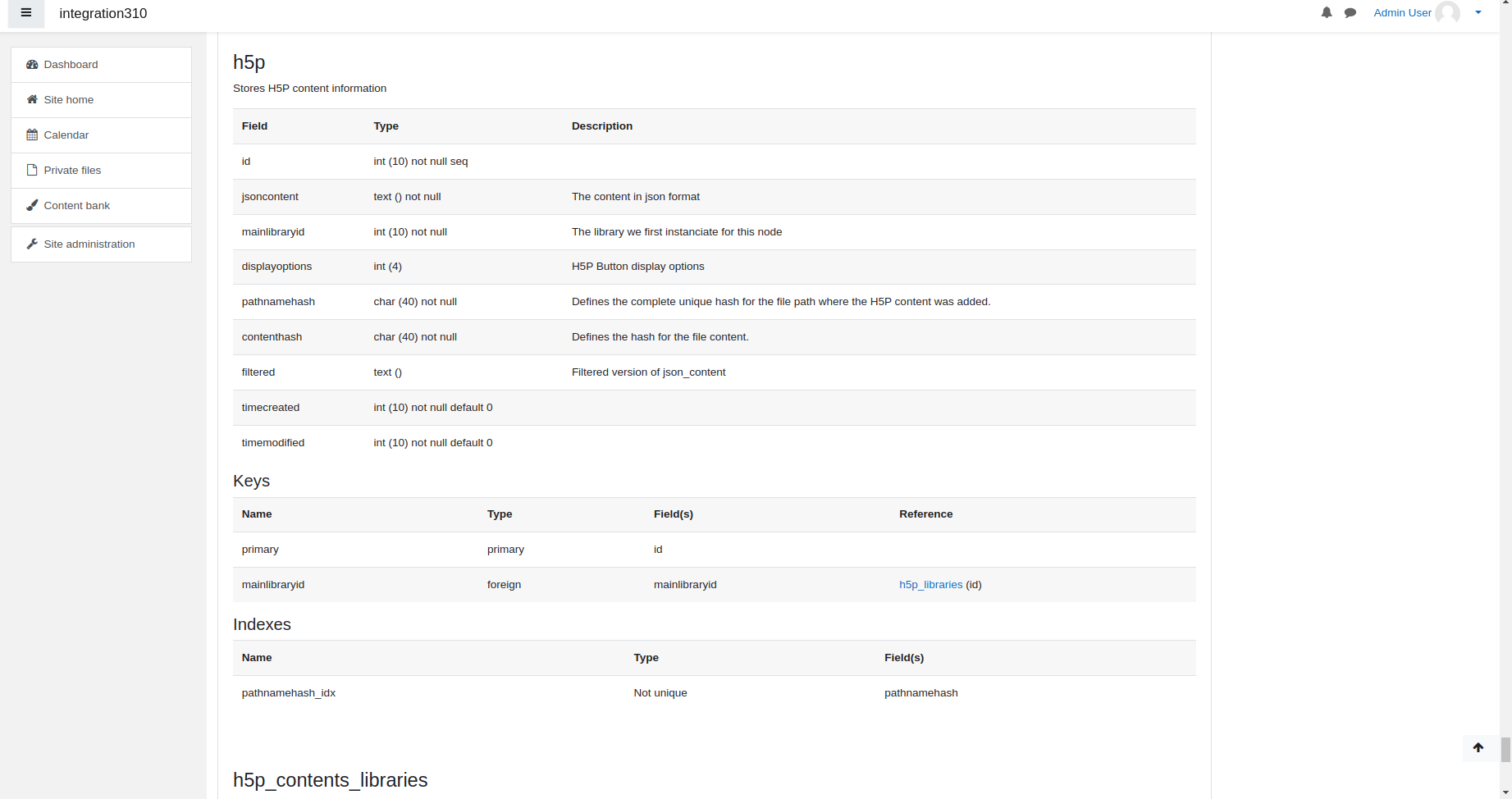This screenshot has width=1512, height=799.
Task: Select 'Filtered version of json_content' description
Action: (648, 372)
